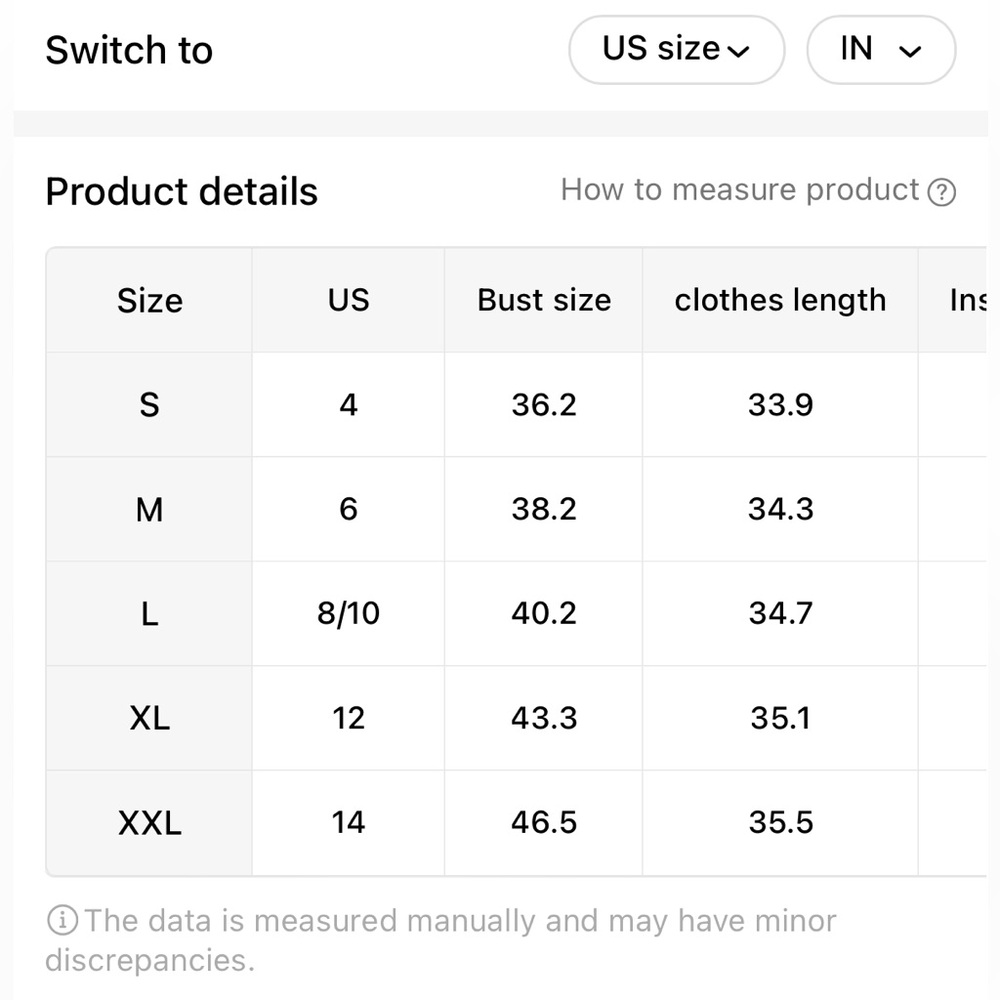Select the XXL size row label
The height and width of the screenshot is (1000, 1000).
pyautogui.click(x=149, y=823)
